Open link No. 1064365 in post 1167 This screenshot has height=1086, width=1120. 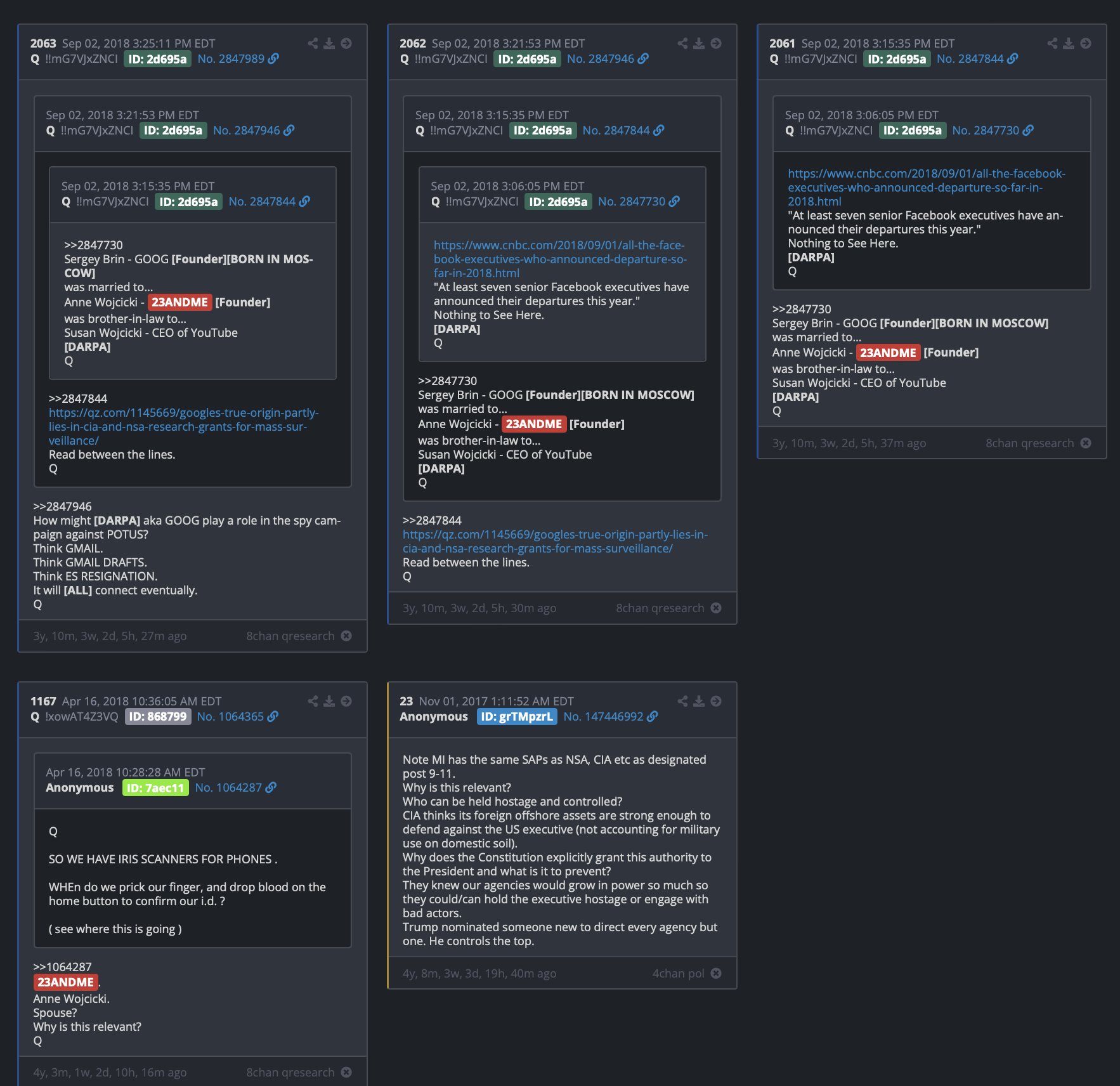point(237,716)
